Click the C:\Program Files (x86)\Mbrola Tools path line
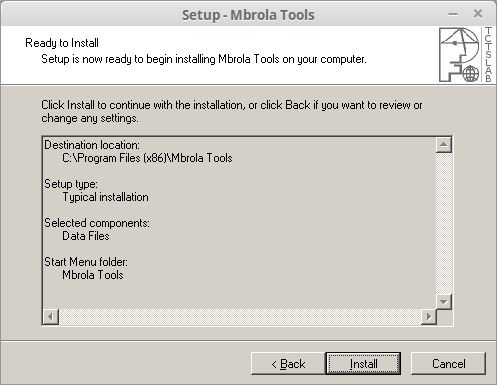The height and width of the screenshot is (385, 497). (147, 158)
